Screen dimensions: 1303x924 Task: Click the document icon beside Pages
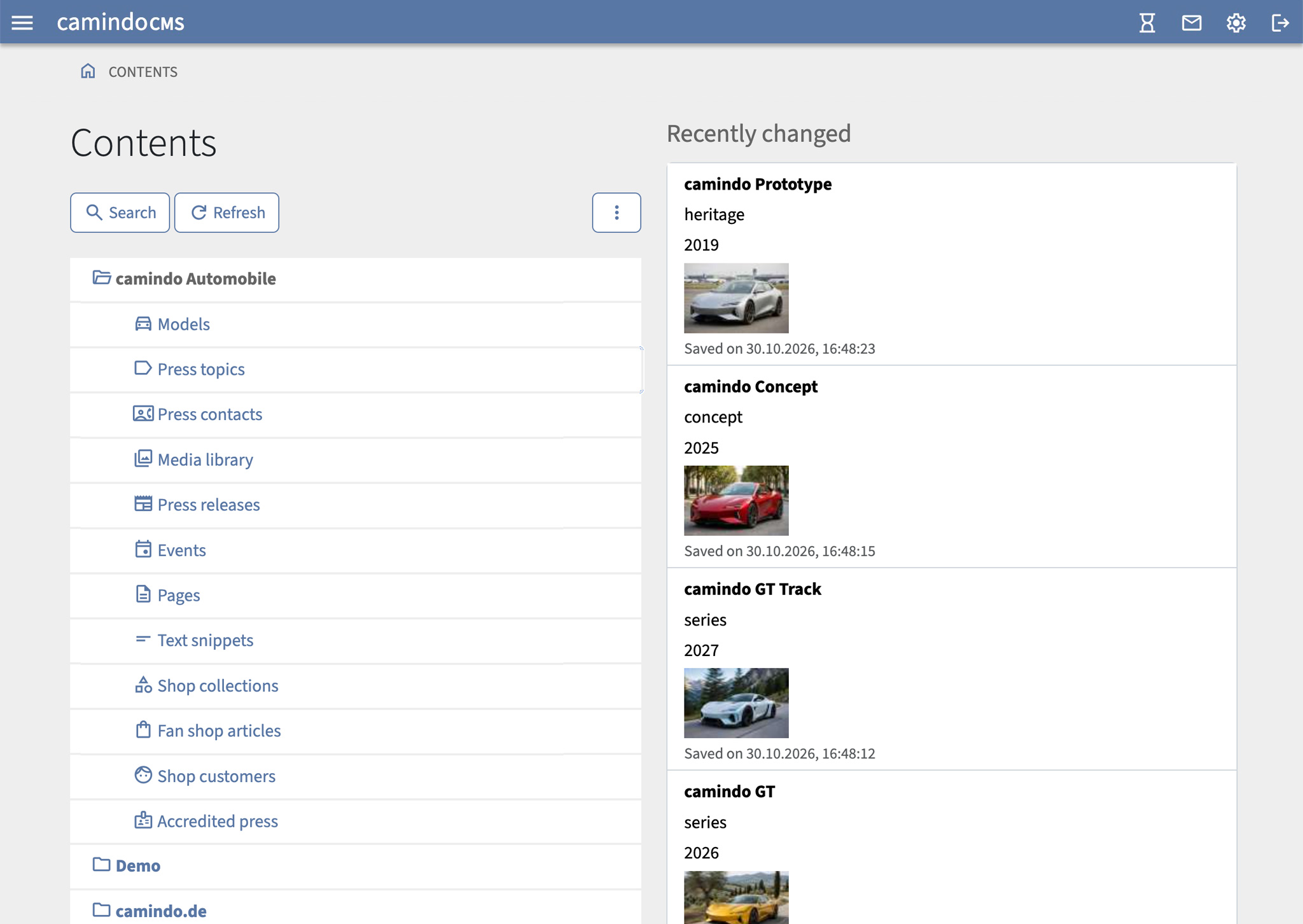pyautogui.click(x=143, y=594)
